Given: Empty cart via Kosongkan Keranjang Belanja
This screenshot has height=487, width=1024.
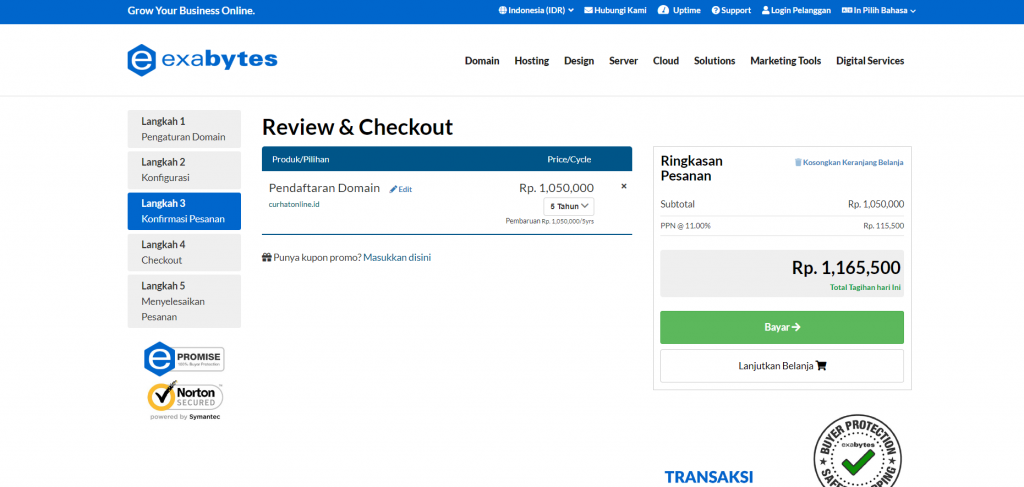Looking at the screenshot, I should point(848,161).
